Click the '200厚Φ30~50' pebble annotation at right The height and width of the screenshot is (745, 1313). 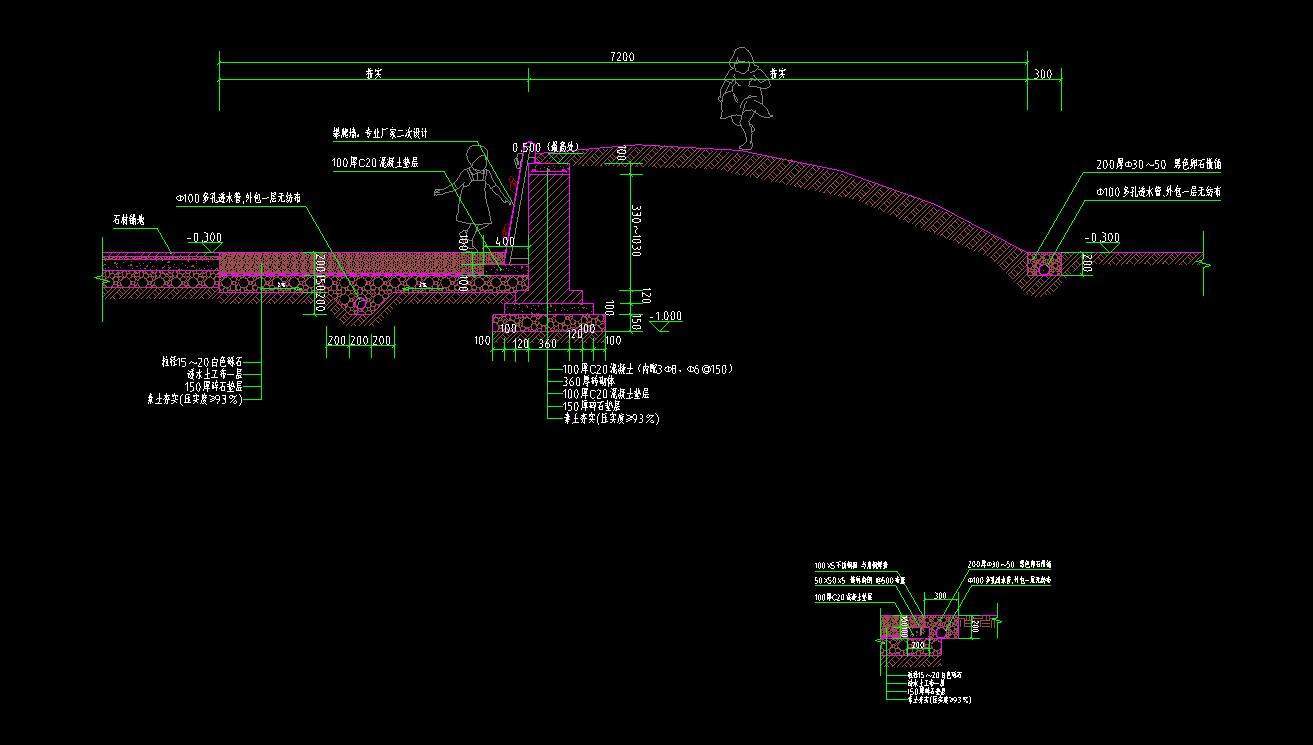pyautogui.click(x=1158, y=164)
